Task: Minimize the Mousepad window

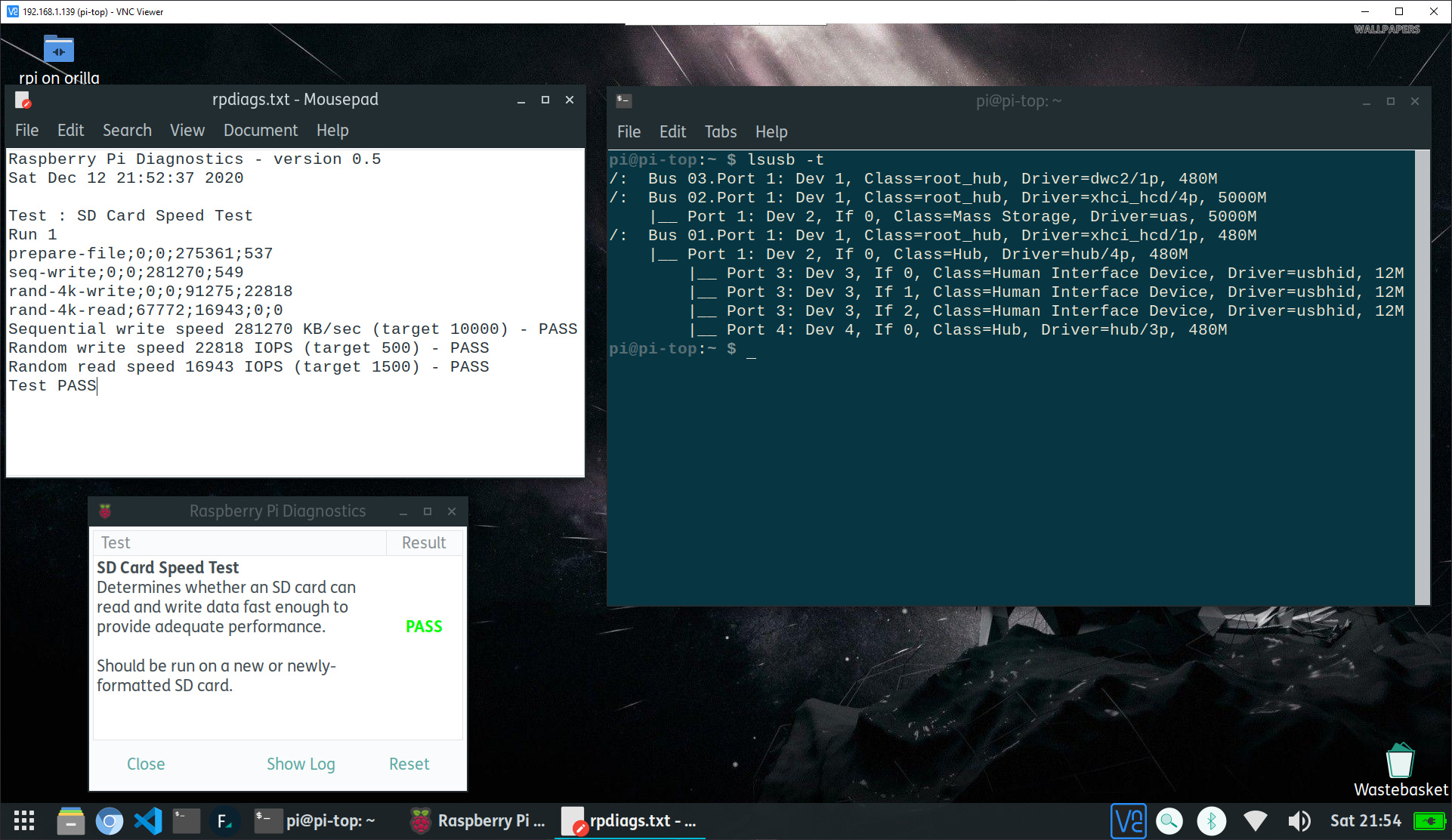Action: click(521, 100)
